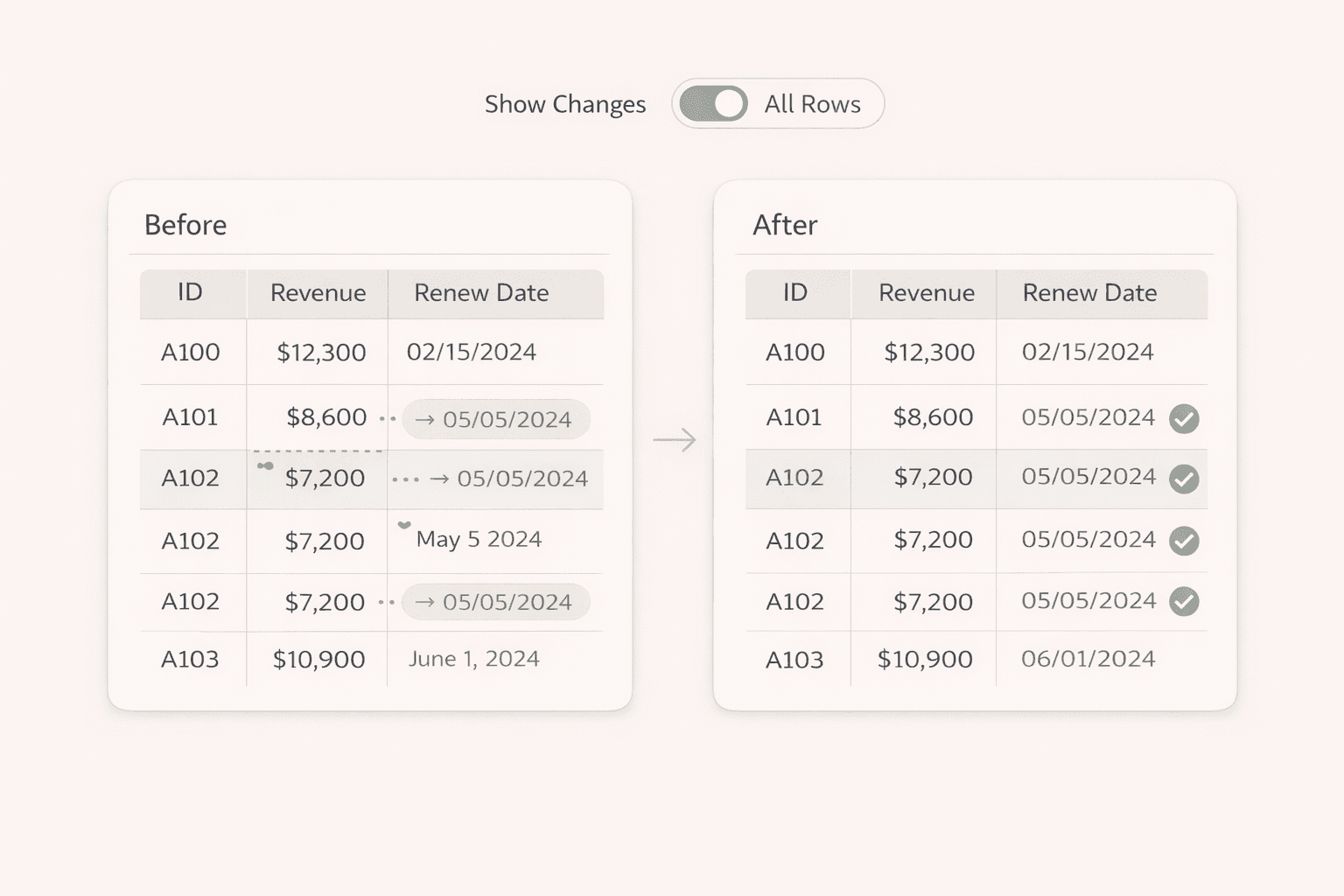Click $10,900 in the Before table
The height and width of the screenshot is (896, 1344).
pyautogui.click(x=318, y=660)
